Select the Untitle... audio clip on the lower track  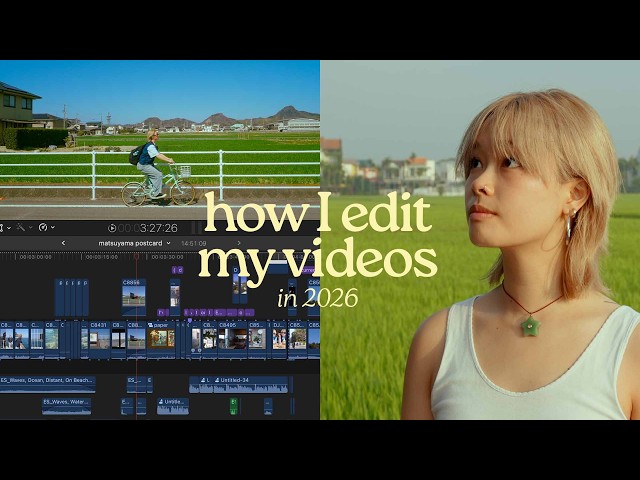pos(173,406)
